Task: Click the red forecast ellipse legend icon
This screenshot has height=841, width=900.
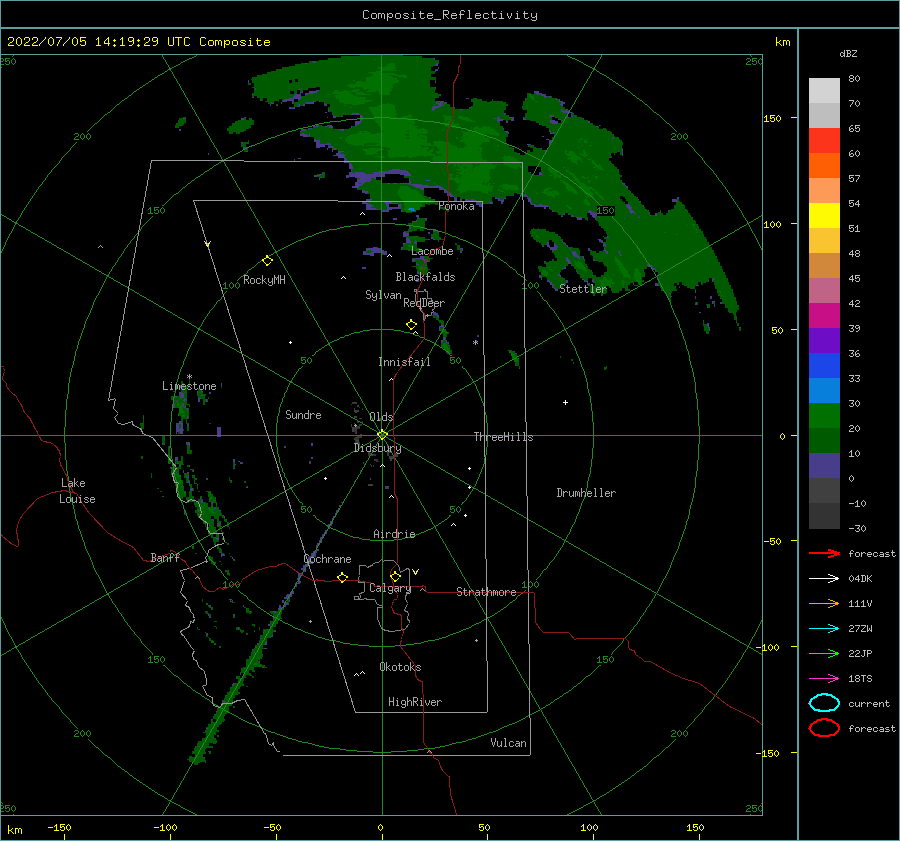Action: (x=824, y=728)
